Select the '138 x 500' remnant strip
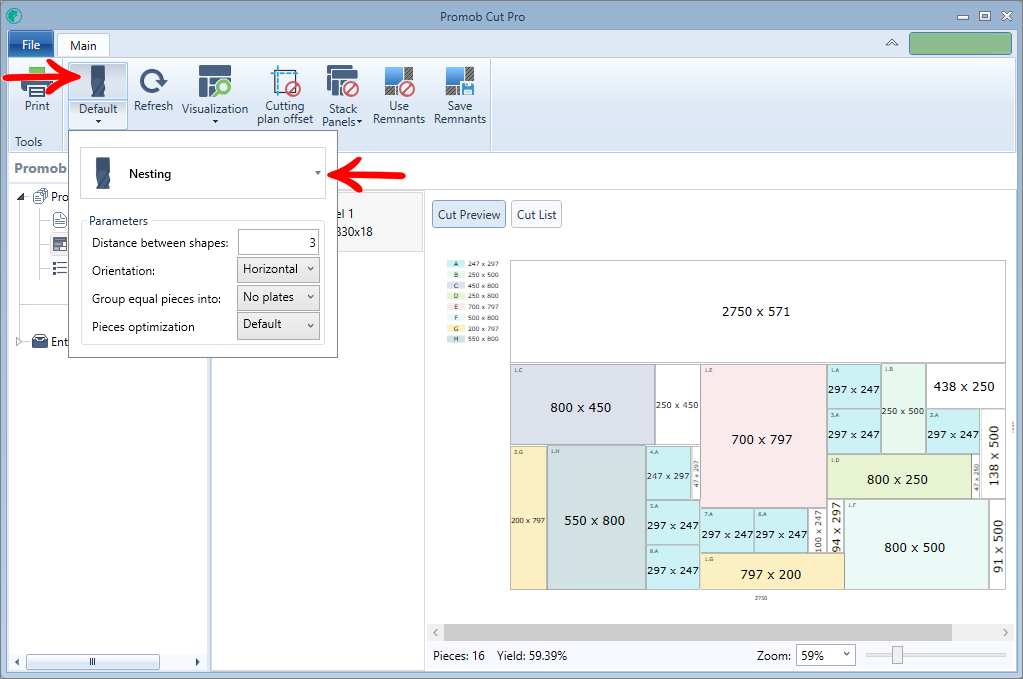 tap(993, 454)
